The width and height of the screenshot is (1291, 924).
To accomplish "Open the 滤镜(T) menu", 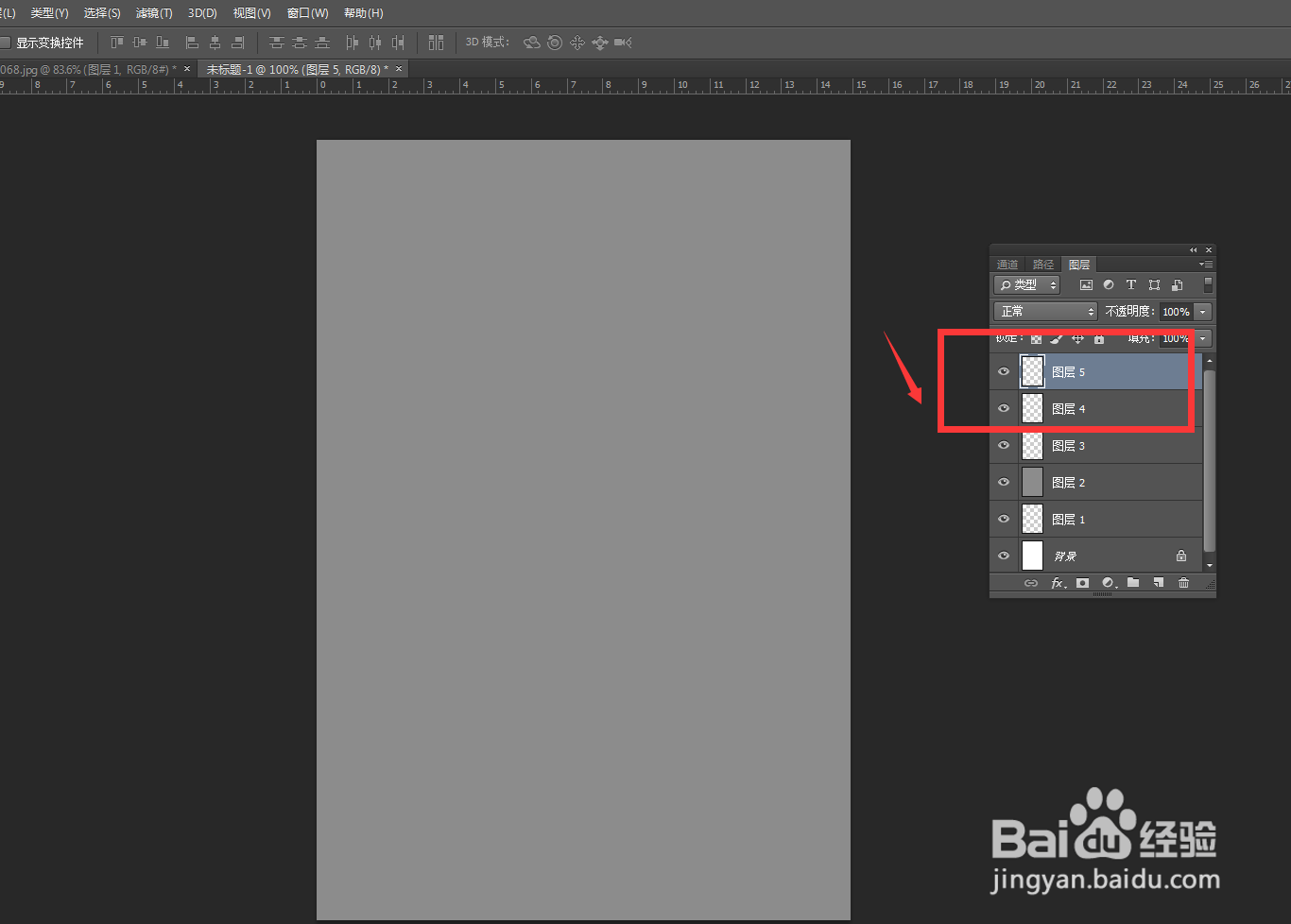I will [x=154, y=13].
